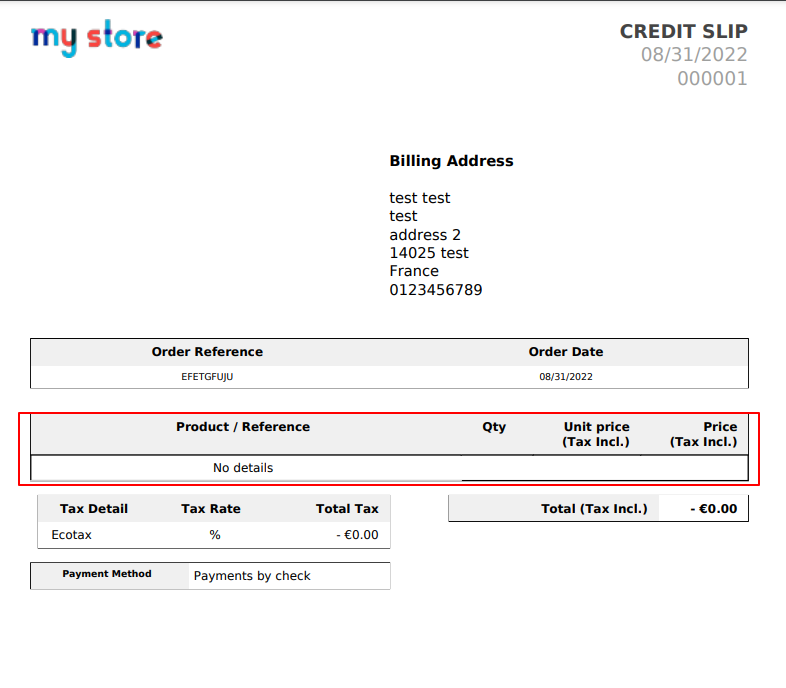Click the Ecotax total '- €0.00'
This screenshot has height=688, width=786.
357,535
